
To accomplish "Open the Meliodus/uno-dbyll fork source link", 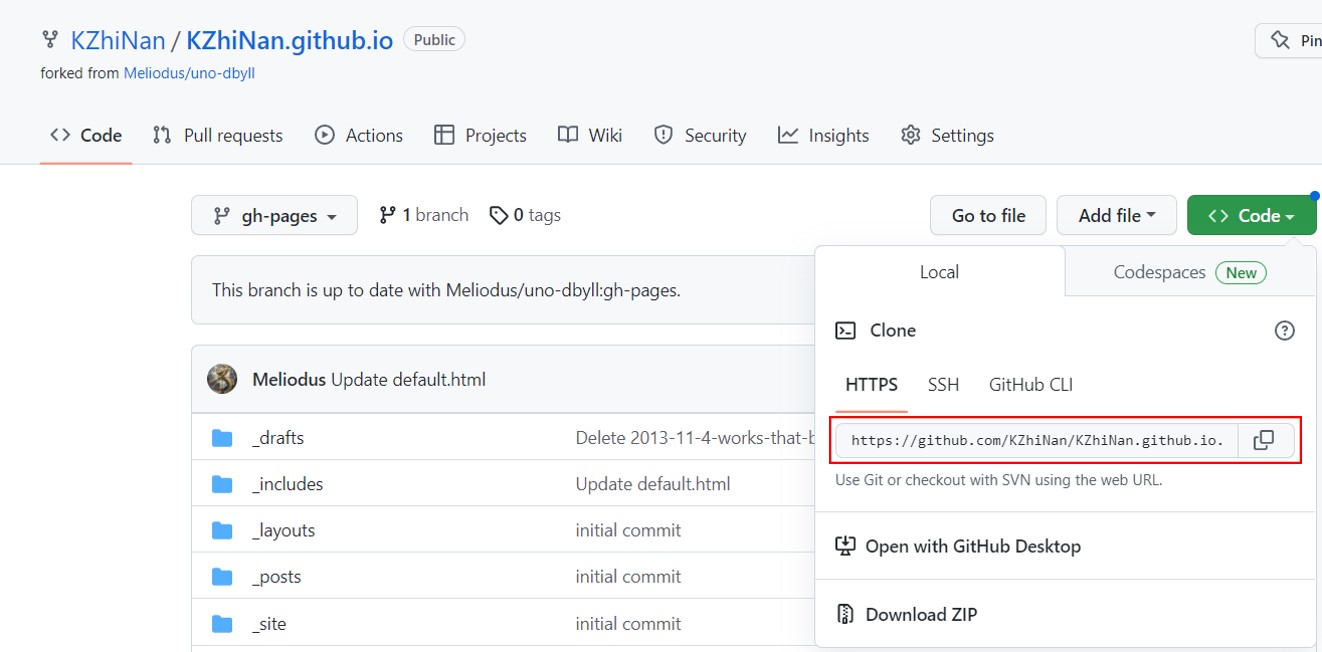I will [189, 73].
